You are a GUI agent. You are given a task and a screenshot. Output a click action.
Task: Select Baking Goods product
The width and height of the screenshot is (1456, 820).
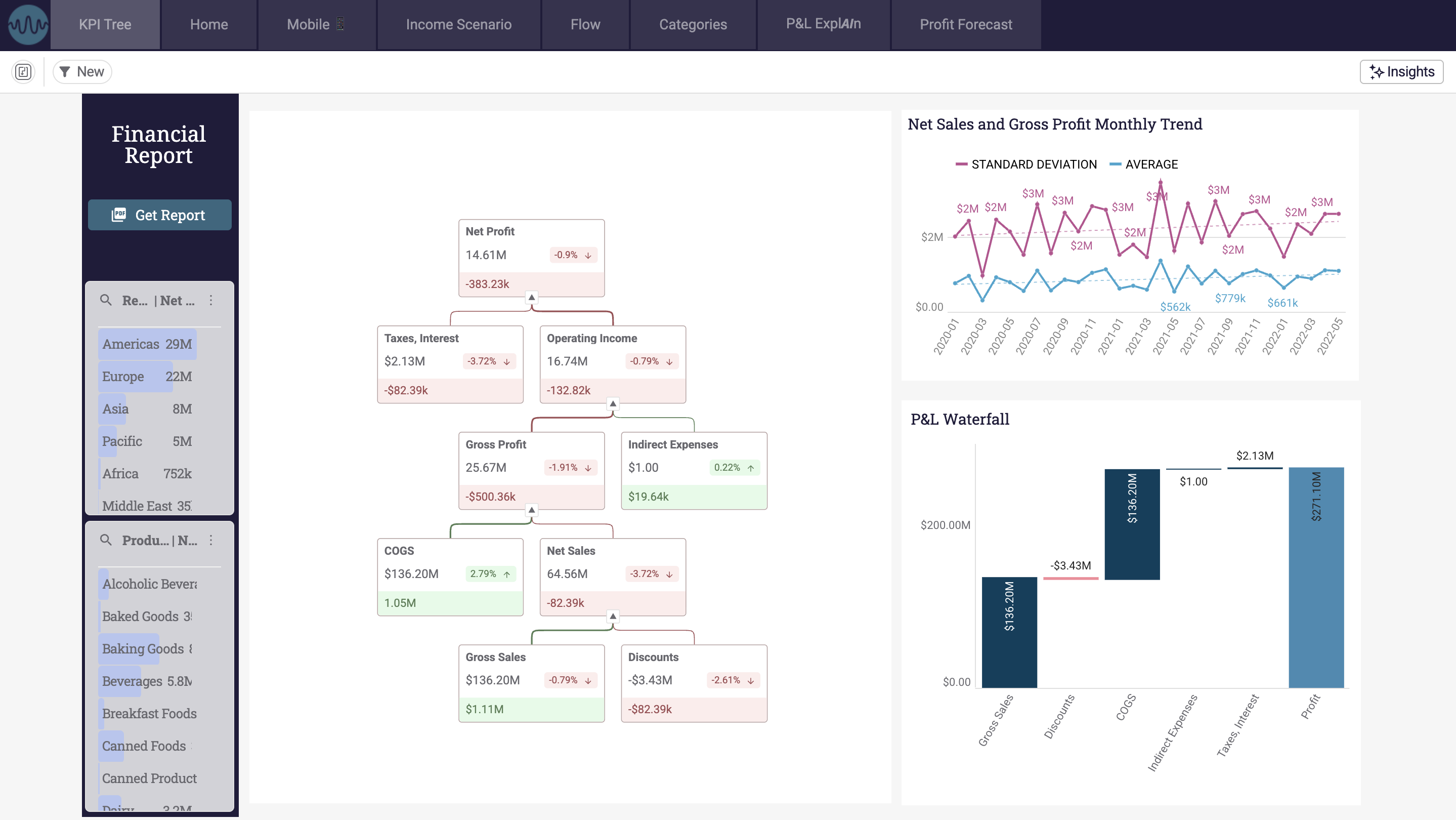(148, 648)
